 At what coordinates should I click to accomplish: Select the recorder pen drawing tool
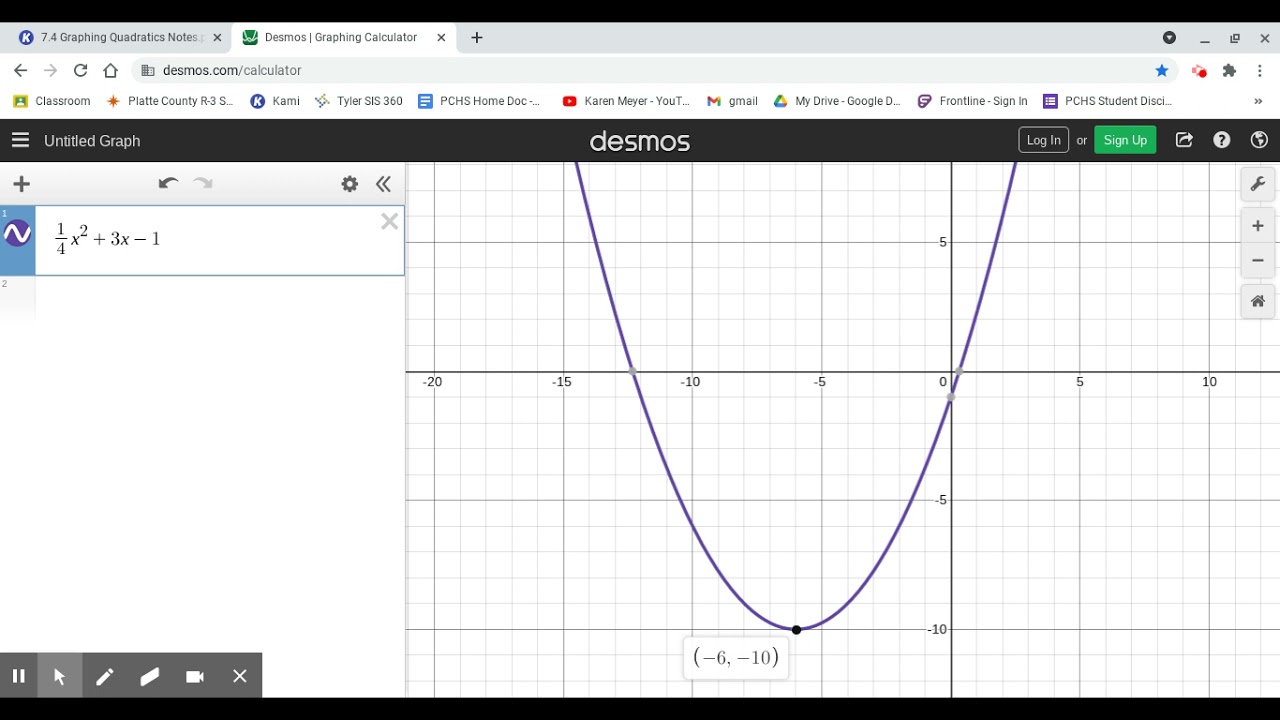[x=104, y=676]
